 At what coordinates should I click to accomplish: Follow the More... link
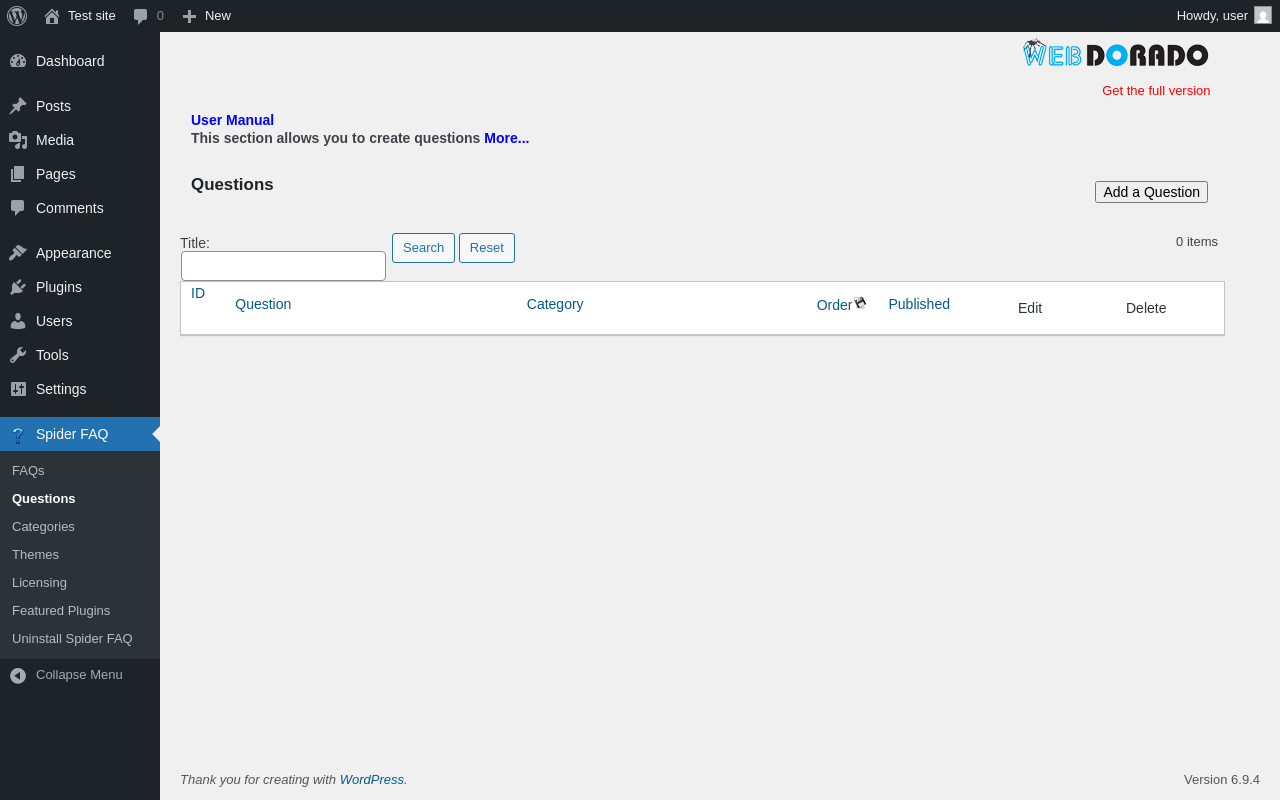point(507,138)
